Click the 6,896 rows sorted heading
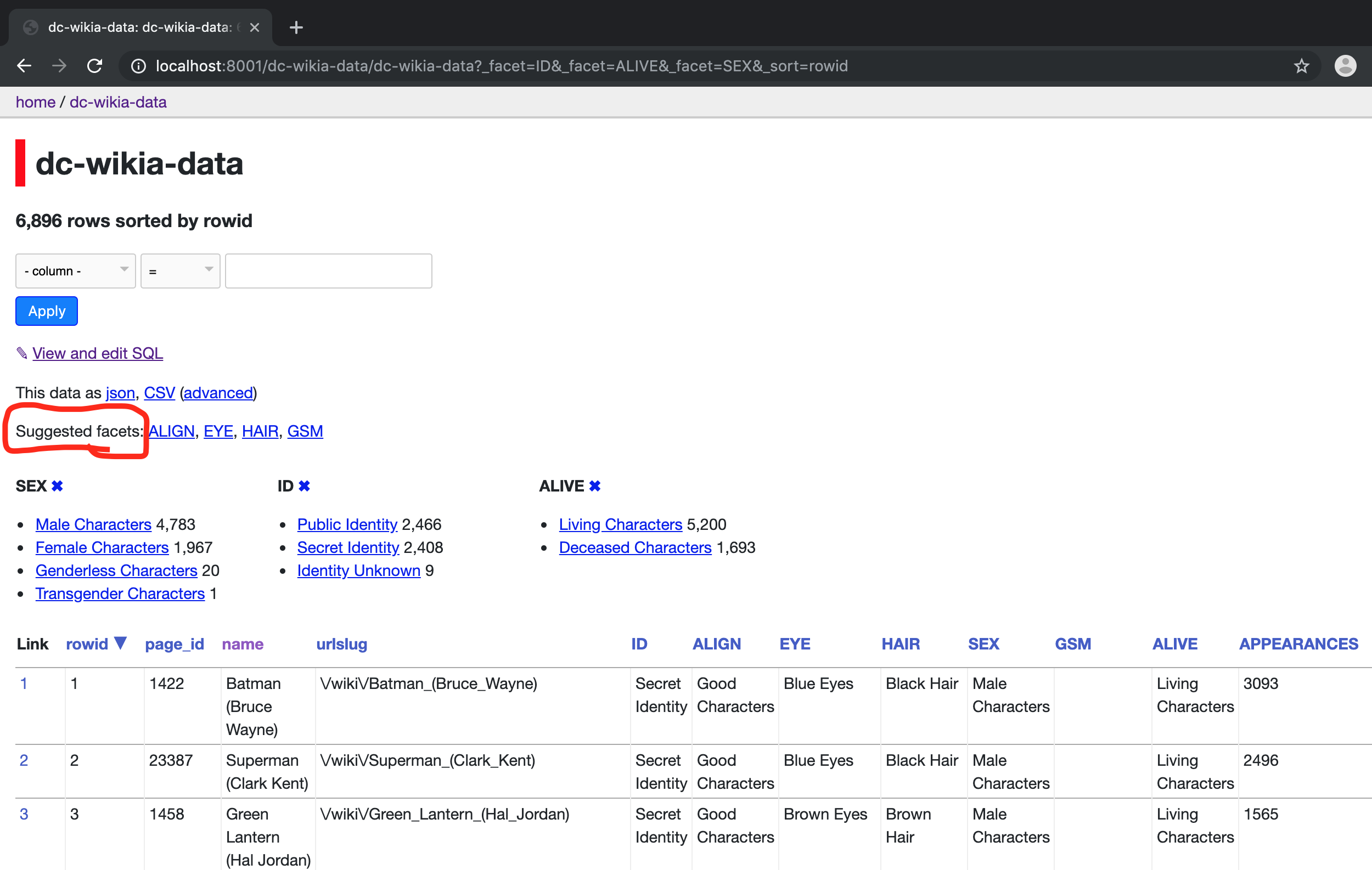The image size is (1372, 870). click(134, 221)
